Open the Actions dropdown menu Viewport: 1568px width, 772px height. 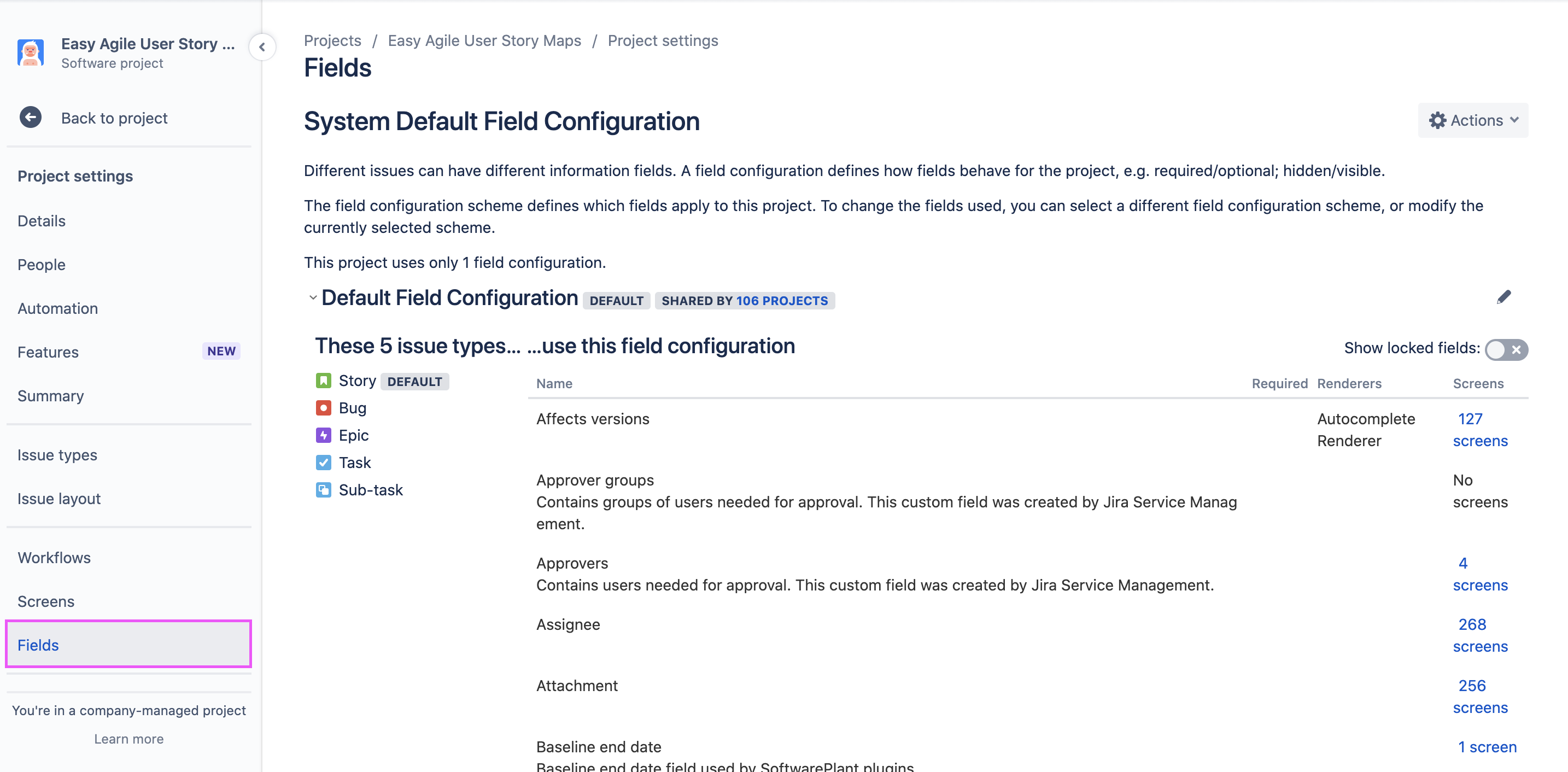pos(1472,120)
